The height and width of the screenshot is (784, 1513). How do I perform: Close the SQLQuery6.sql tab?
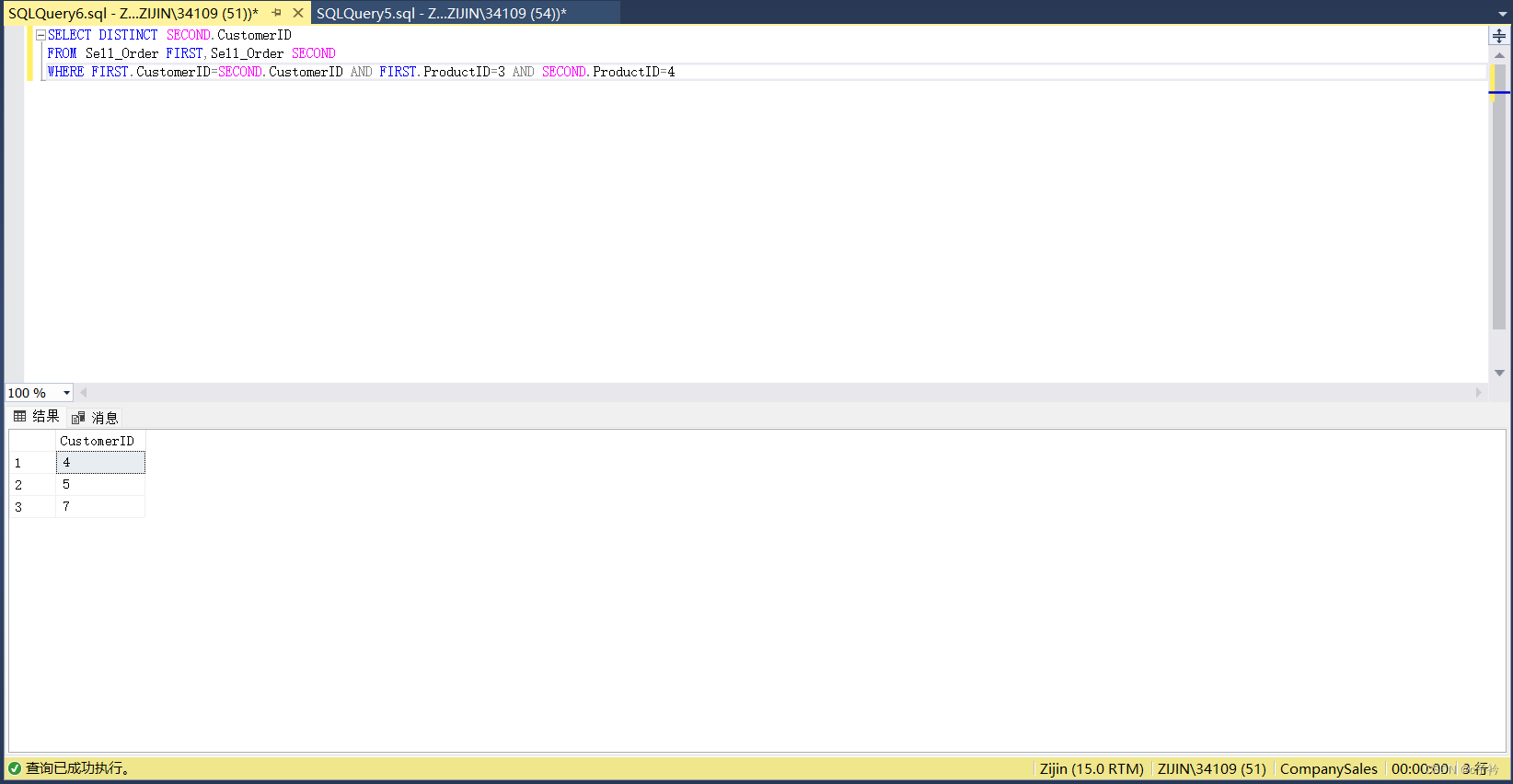pyautogui.click(x=298, y=13)
